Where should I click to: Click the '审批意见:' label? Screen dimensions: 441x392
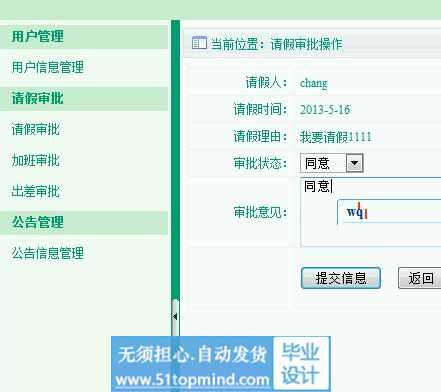point(260,212)
